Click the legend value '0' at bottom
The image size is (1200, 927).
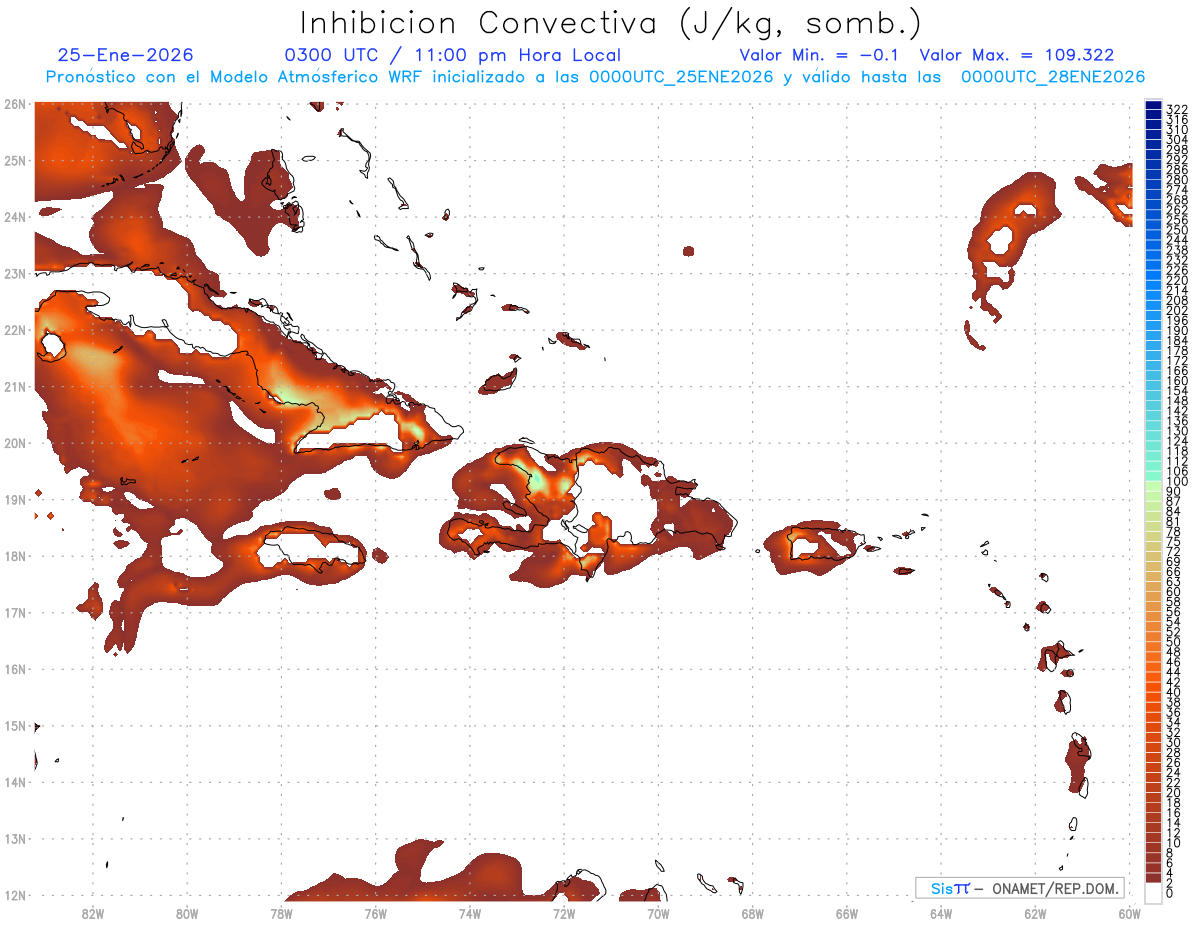(x=1171, y=892)
